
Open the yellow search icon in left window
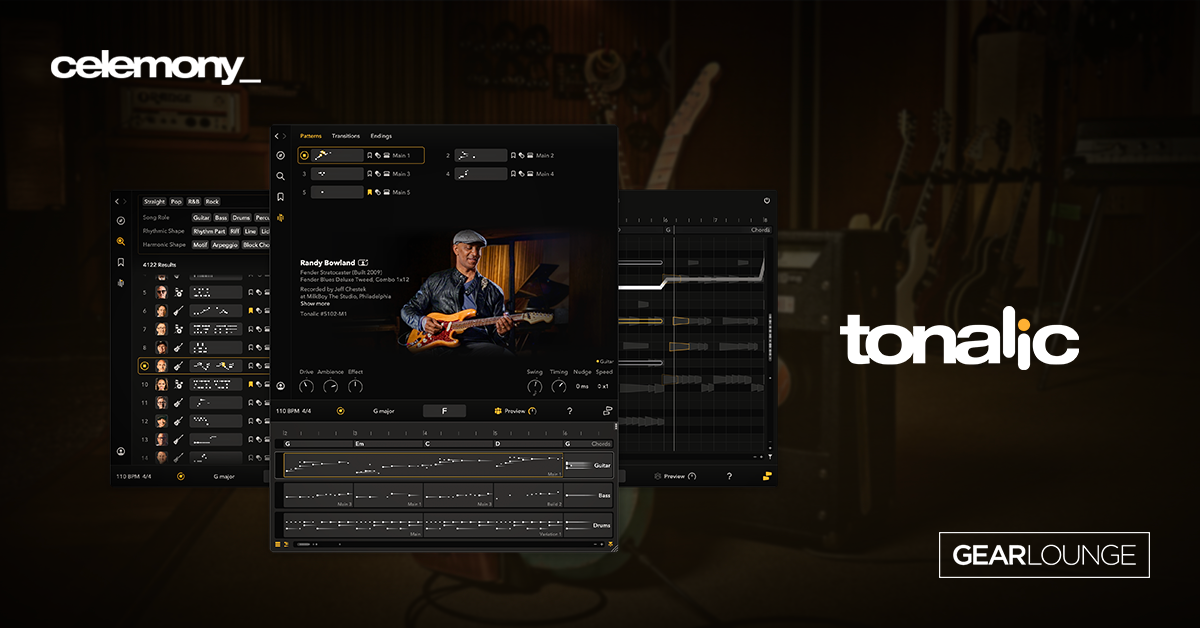[120, 241]
